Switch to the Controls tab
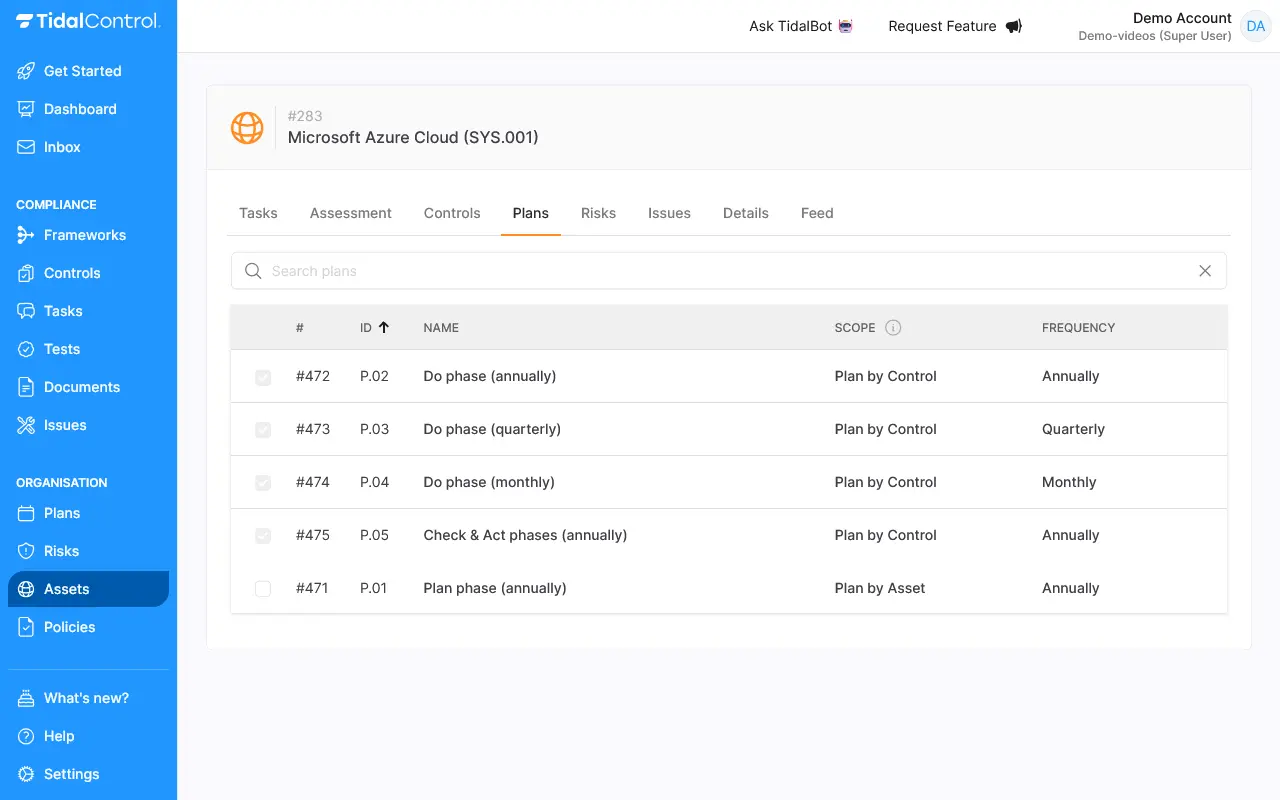The image size is (1280, 800). pyautogui.click(x=452, y=213)
